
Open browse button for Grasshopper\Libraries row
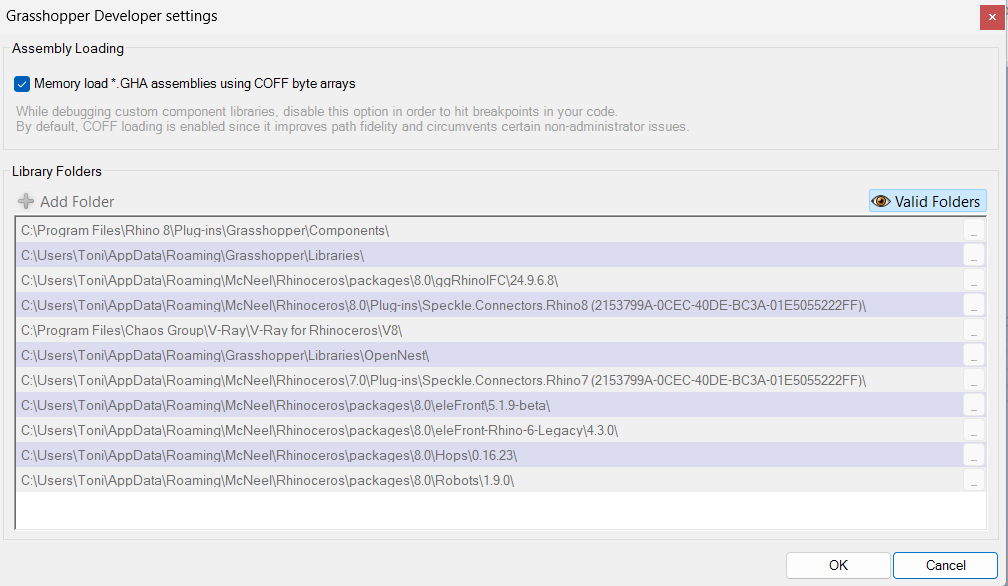coord(974,255)
